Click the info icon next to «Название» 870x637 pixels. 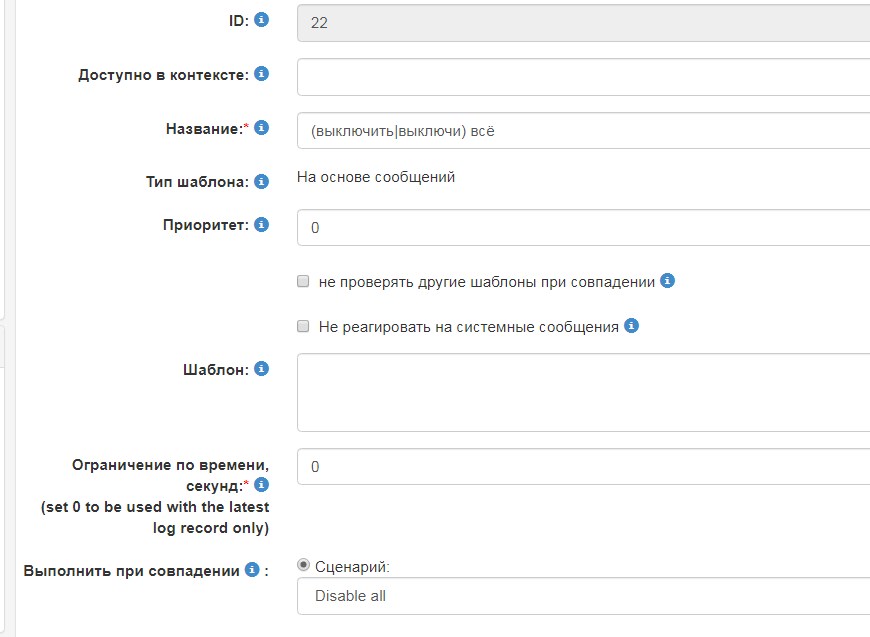pyautogui.click(x=262, y=127)
